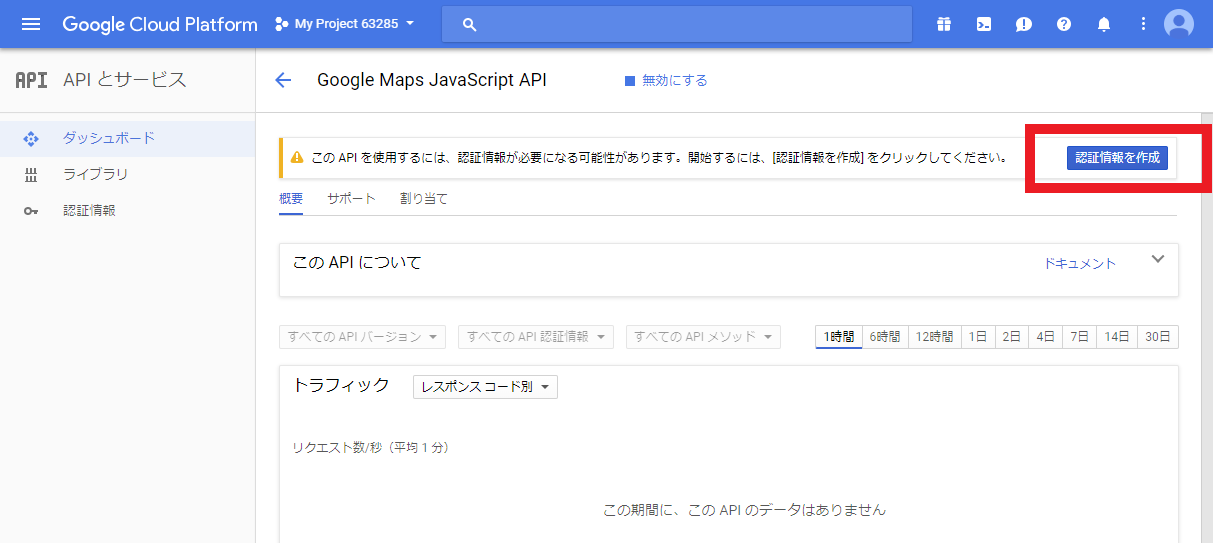
Task: Activate the Cloud Shell terminal icon
Action: 984,24
